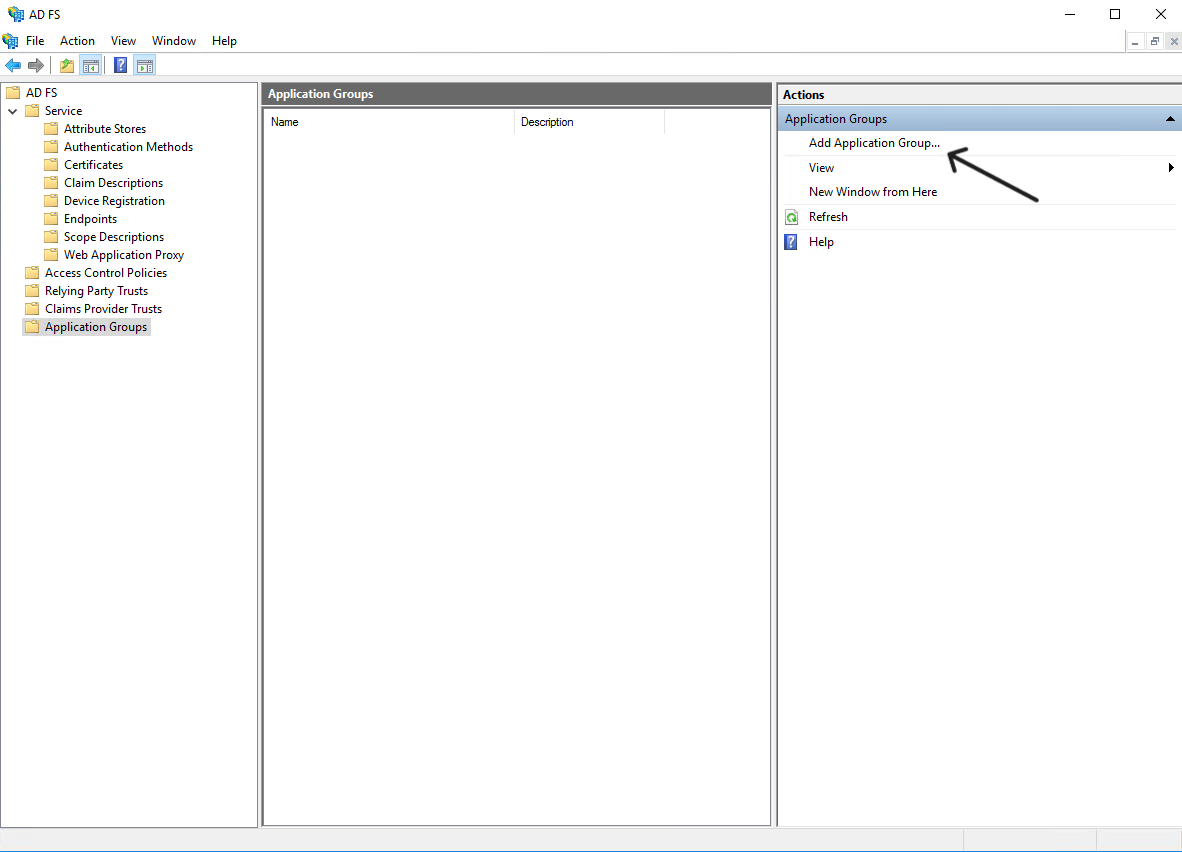The width and height of the screenshot is (1182, 852).
Task: Collapse the Application Groups actions section
Action: click(1170, 119)
